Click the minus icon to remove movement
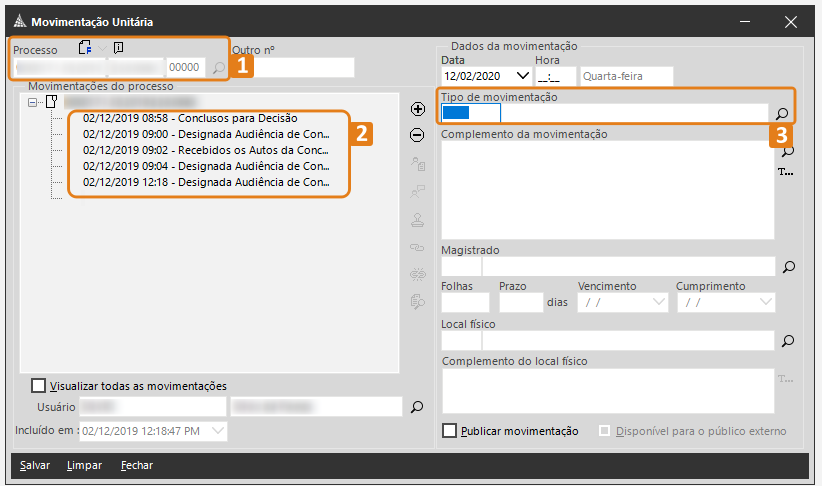The width and height of the screenshot is (822, 486). (x=418, y=135)
